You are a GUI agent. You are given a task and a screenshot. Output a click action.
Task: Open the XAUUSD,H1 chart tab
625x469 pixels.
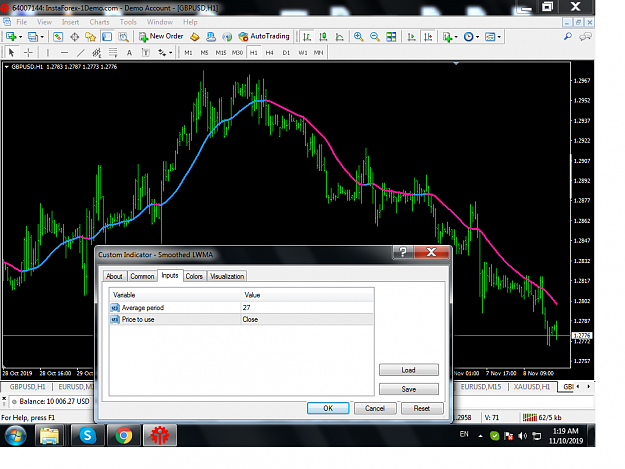coord(532,387)
